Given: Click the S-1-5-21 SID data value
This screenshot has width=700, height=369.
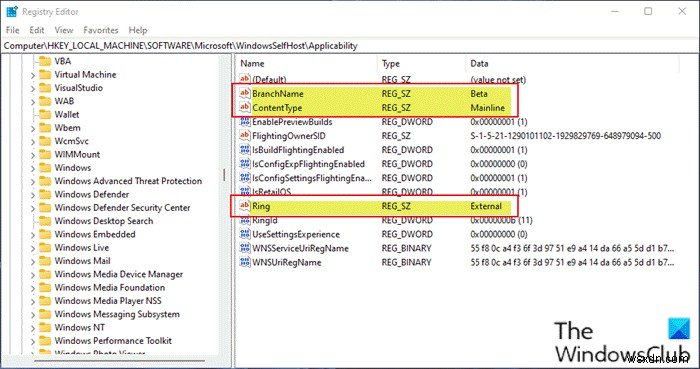Looking at the screenshot, I should [566, 136].
